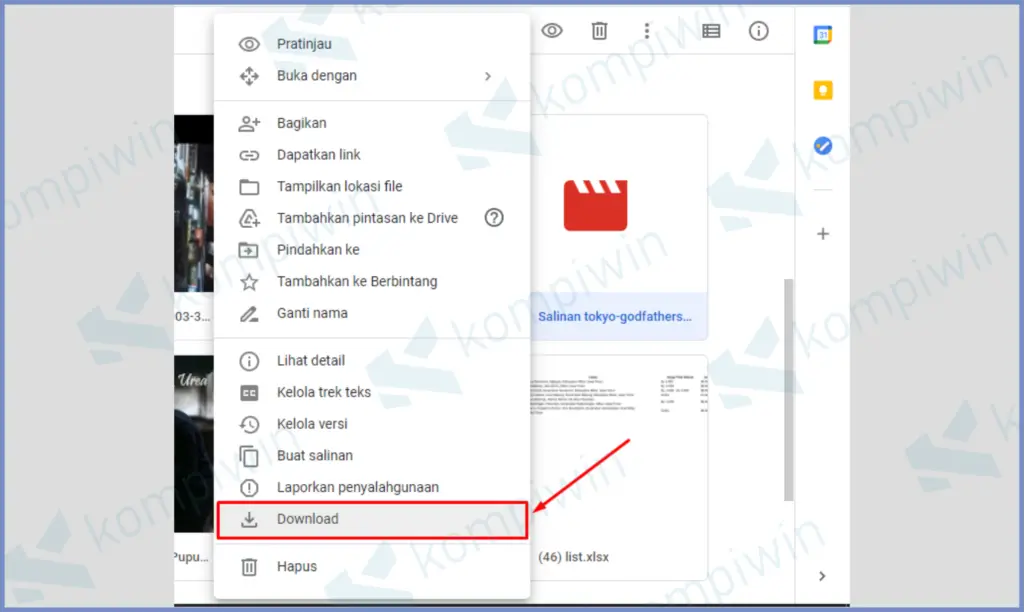The image size is (1024, 612).
Task: Click Dapatkan link menu entry
Action: pos(318,155)
